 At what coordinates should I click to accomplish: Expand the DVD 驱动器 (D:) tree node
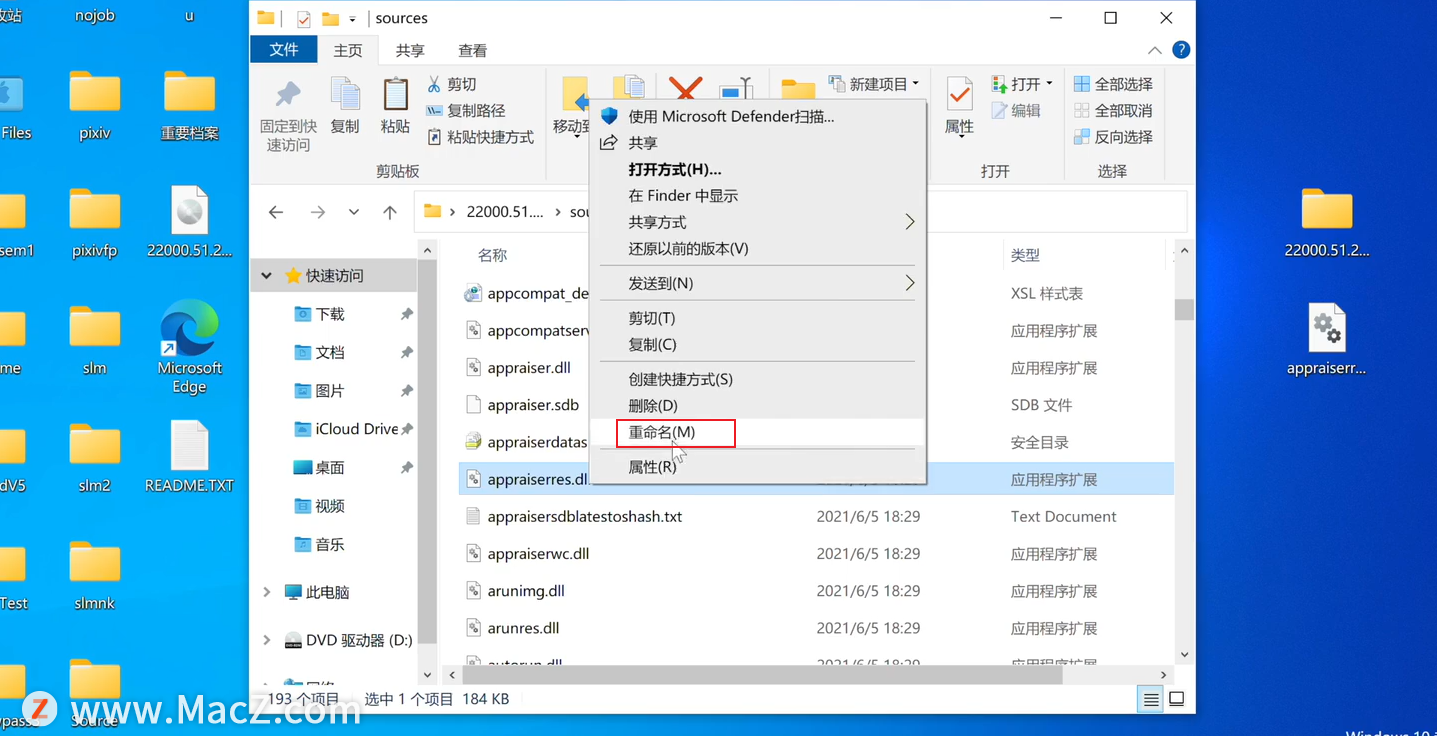[x=267, y=640]
